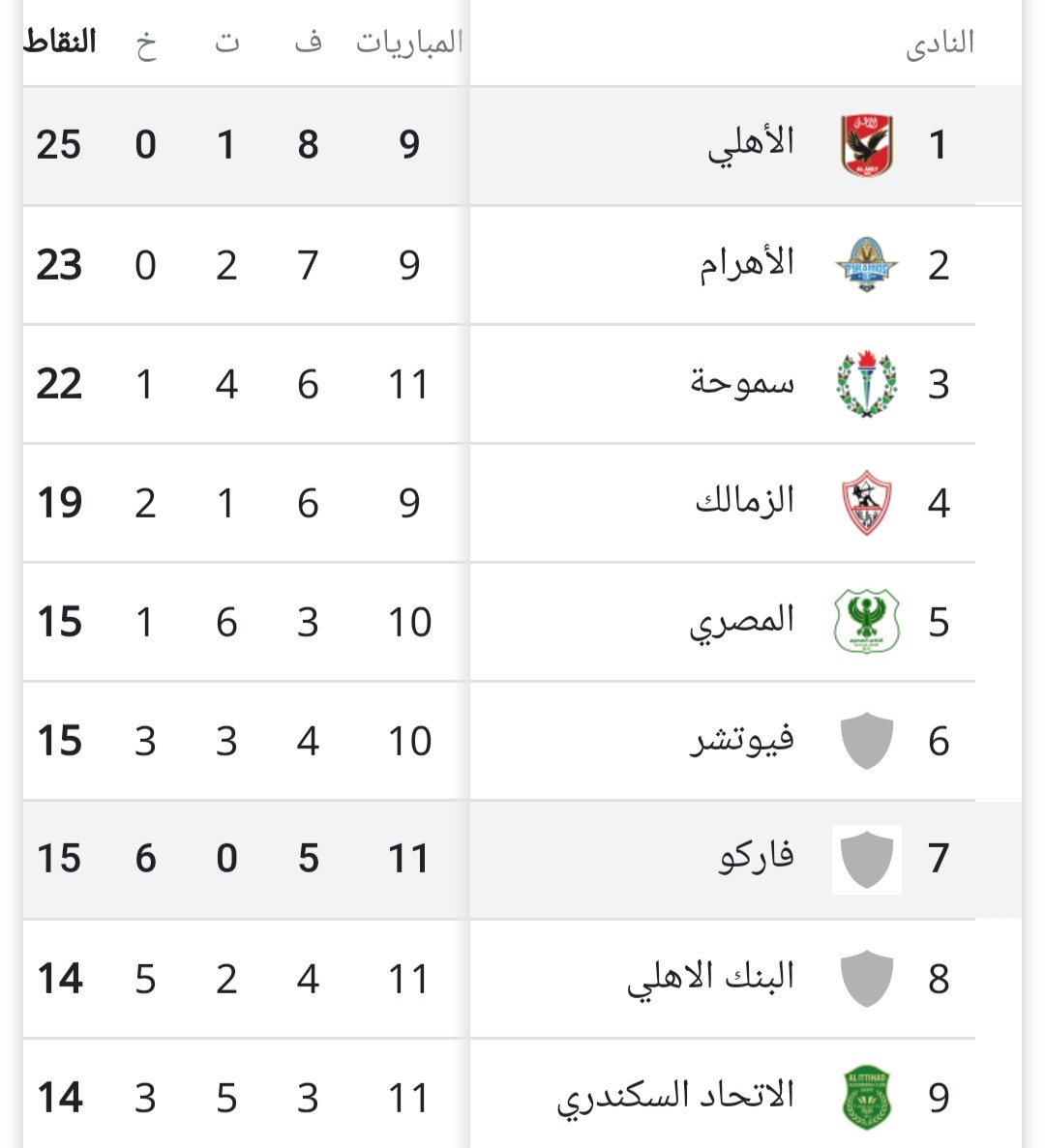Click the البنك الاهلي placeholder shield
This screenshot has height=1148, width=1045.
[x=866, y=979]
